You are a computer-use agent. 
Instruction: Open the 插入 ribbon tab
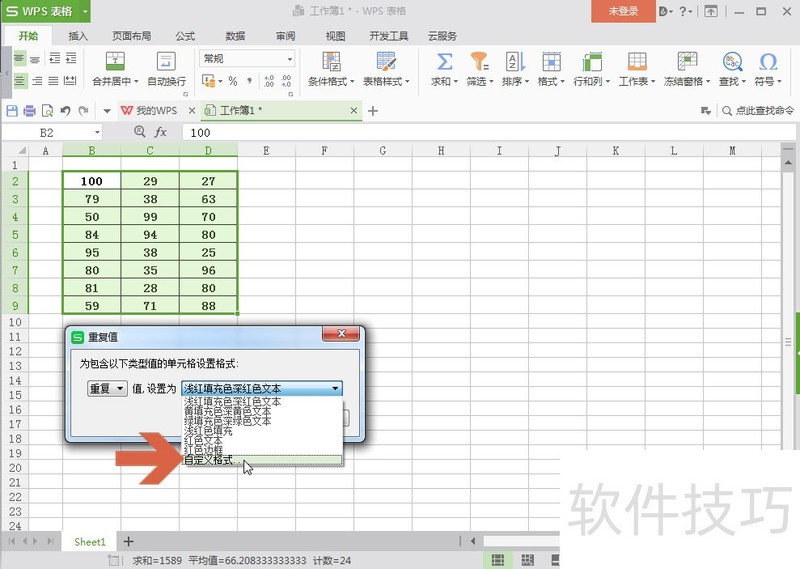click(x=78, y=36)
